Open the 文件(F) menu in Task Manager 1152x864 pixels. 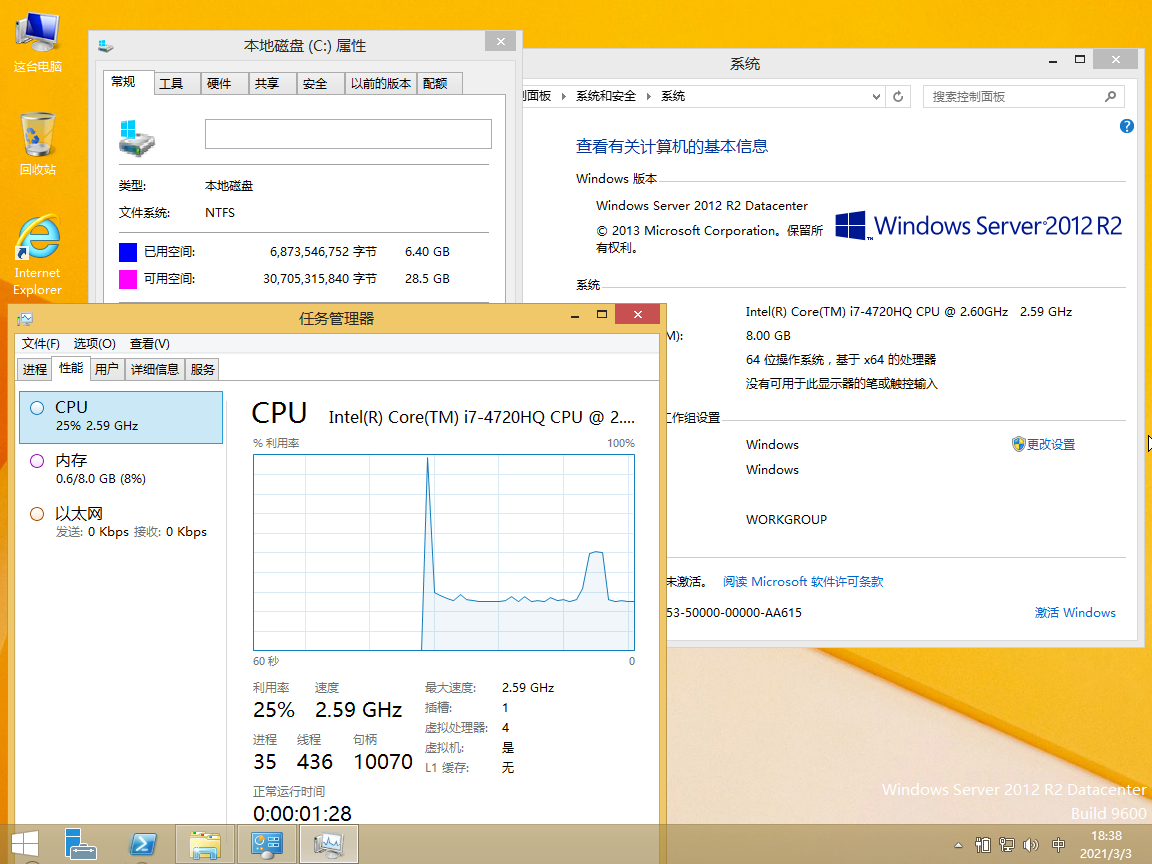(41, 343)
